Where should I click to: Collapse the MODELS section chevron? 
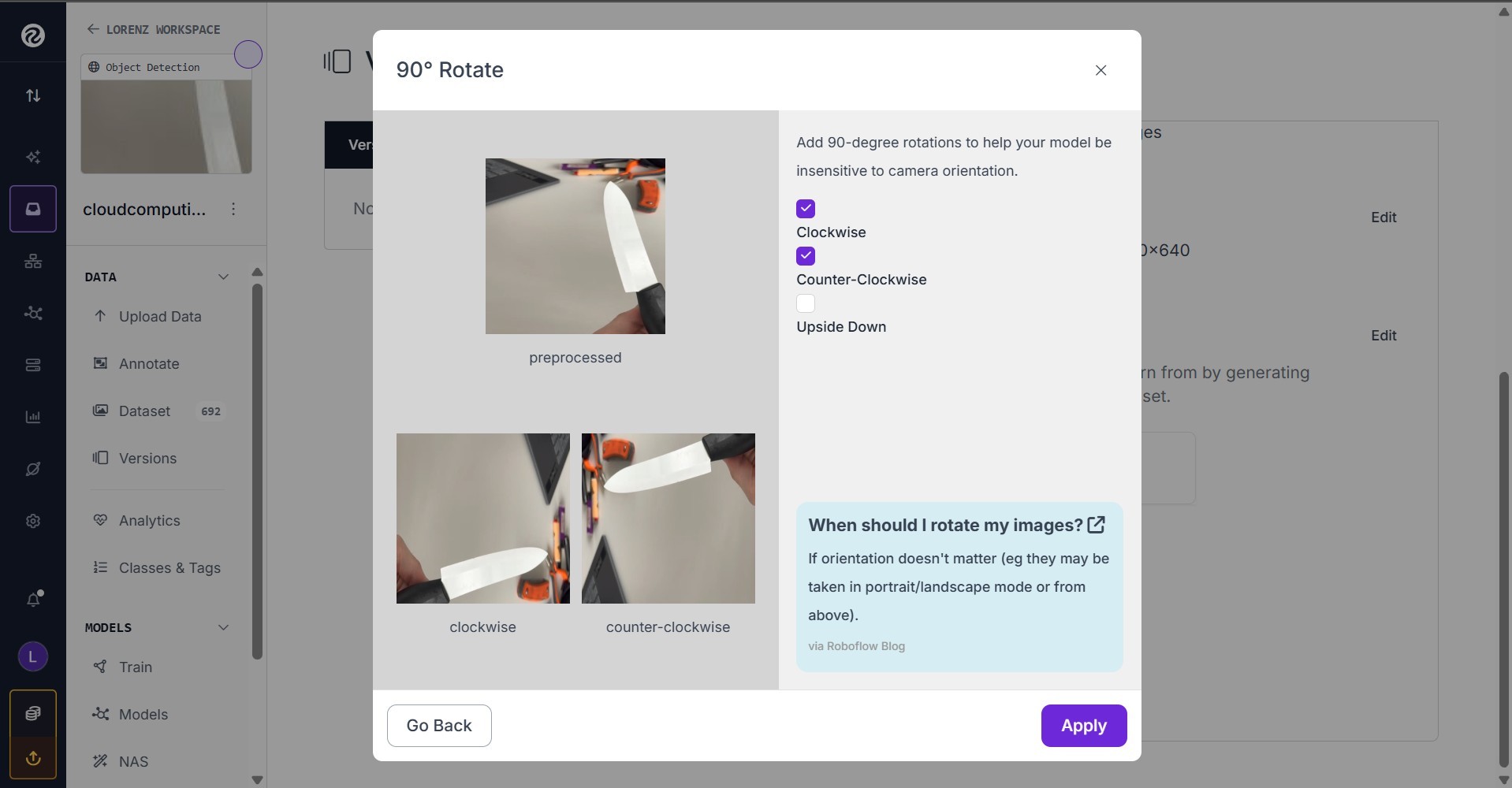point(223,627)
